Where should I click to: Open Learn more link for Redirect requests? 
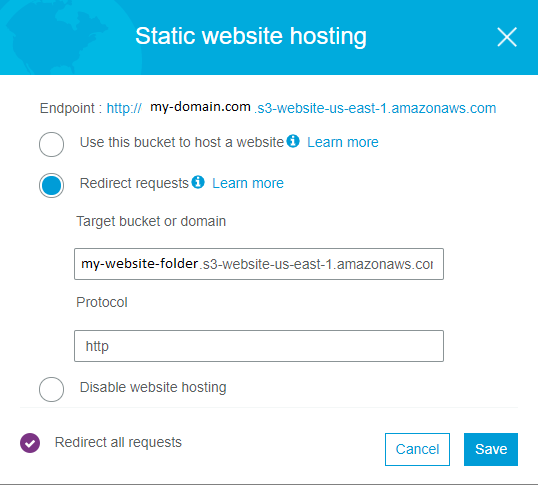tap(248, 183)
